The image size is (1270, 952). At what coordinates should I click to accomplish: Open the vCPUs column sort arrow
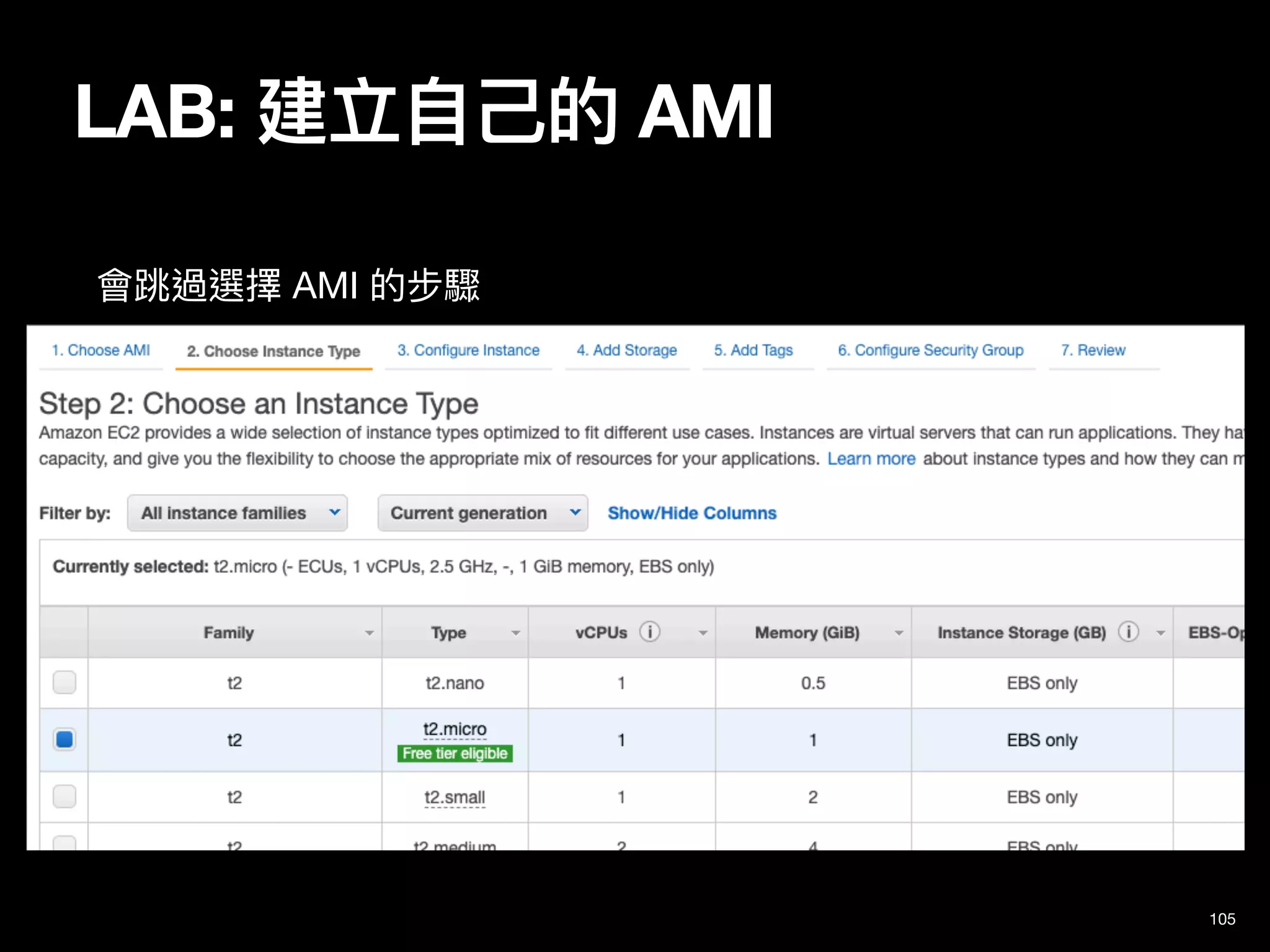click(703, 633)
